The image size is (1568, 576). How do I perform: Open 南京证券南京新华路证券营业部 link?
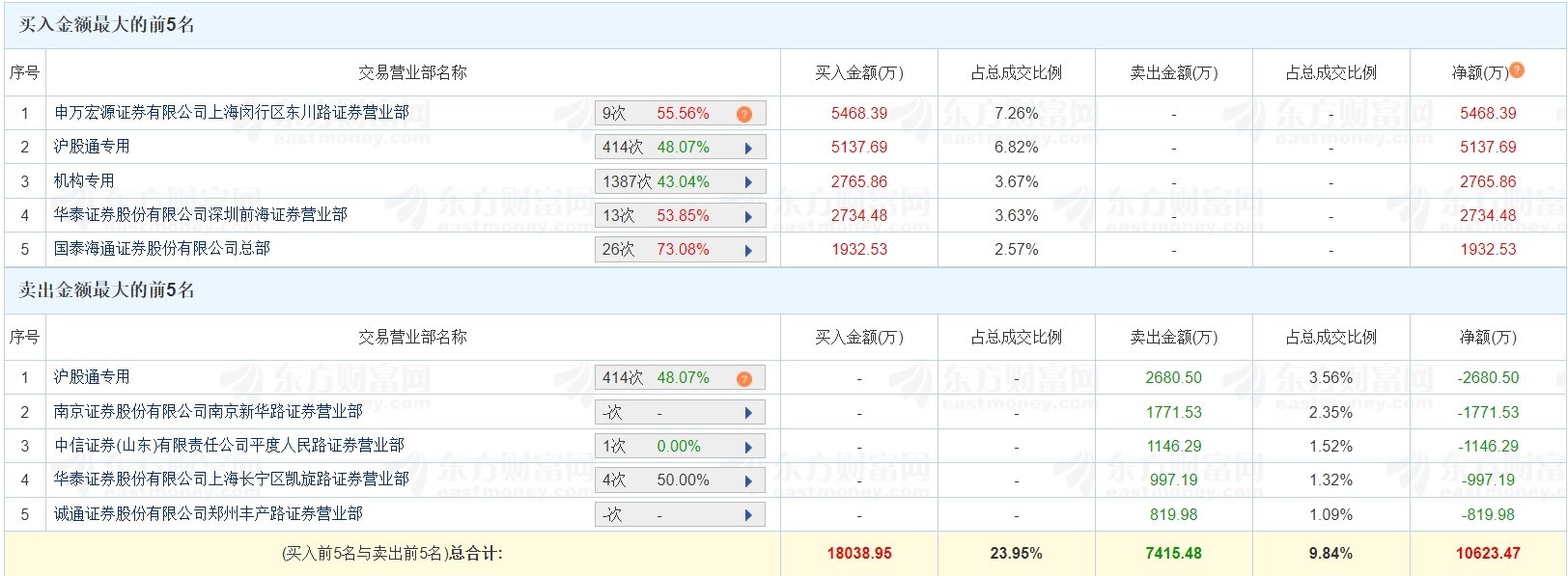[209, 412]
